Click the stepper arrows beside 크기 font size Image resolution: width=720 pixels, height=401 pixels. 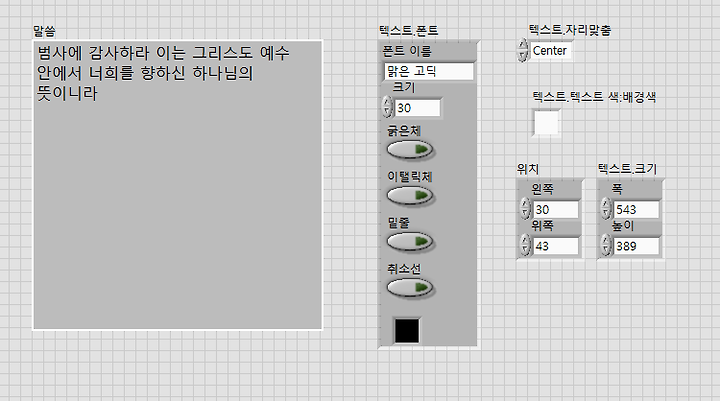point(387,107)
